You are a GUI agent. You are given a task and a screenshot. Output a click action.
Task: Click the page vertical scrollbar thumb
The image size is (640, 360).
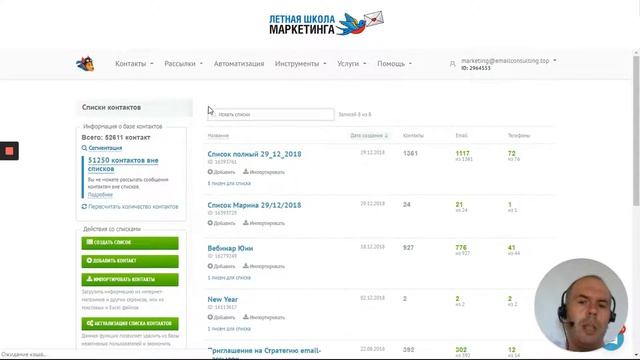click(x=636, y=131)
